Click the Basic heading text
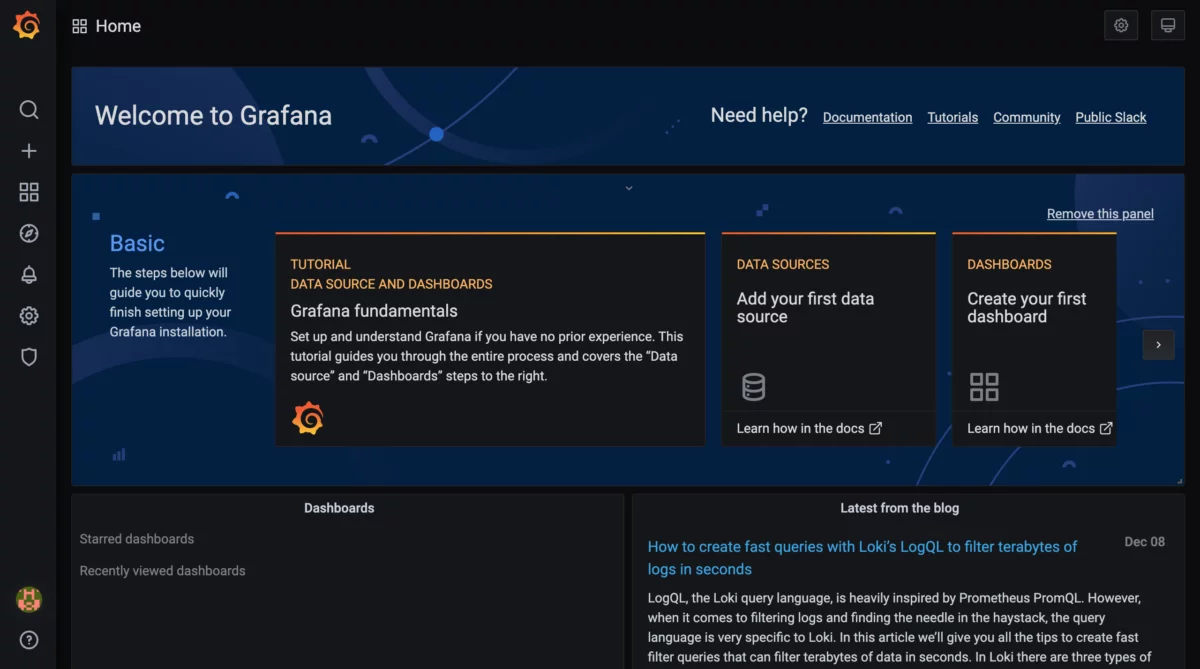Image resolution: width=1200 pixels, height=669 pixels. 137,243
